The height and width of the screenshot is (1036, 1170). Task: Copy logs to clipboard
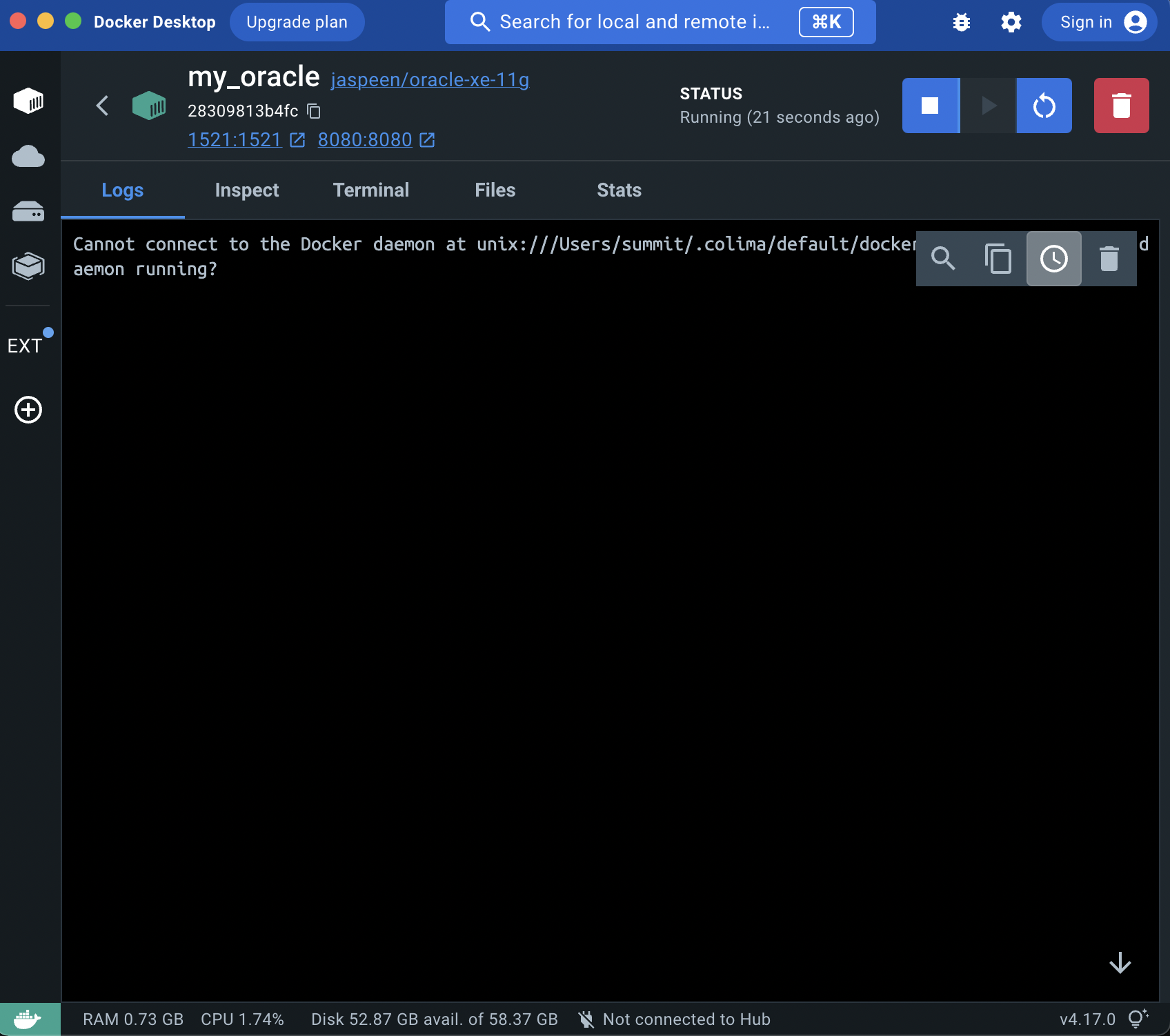(998, 259)
